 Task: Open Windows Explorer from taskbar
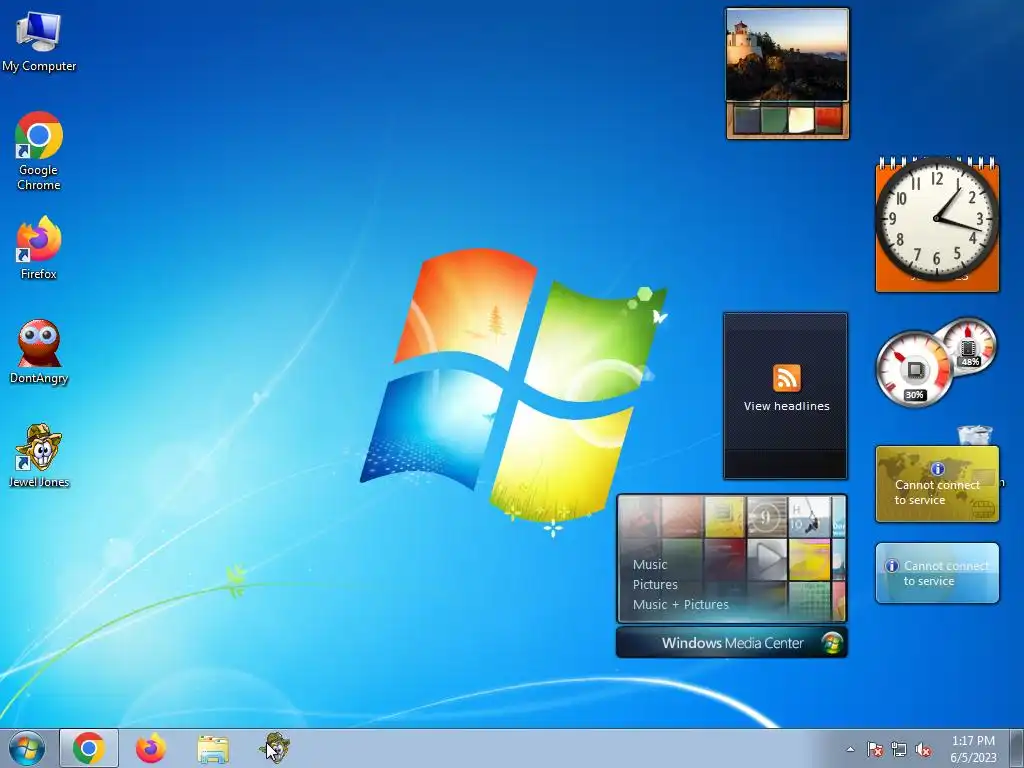(x=213, y=749)
